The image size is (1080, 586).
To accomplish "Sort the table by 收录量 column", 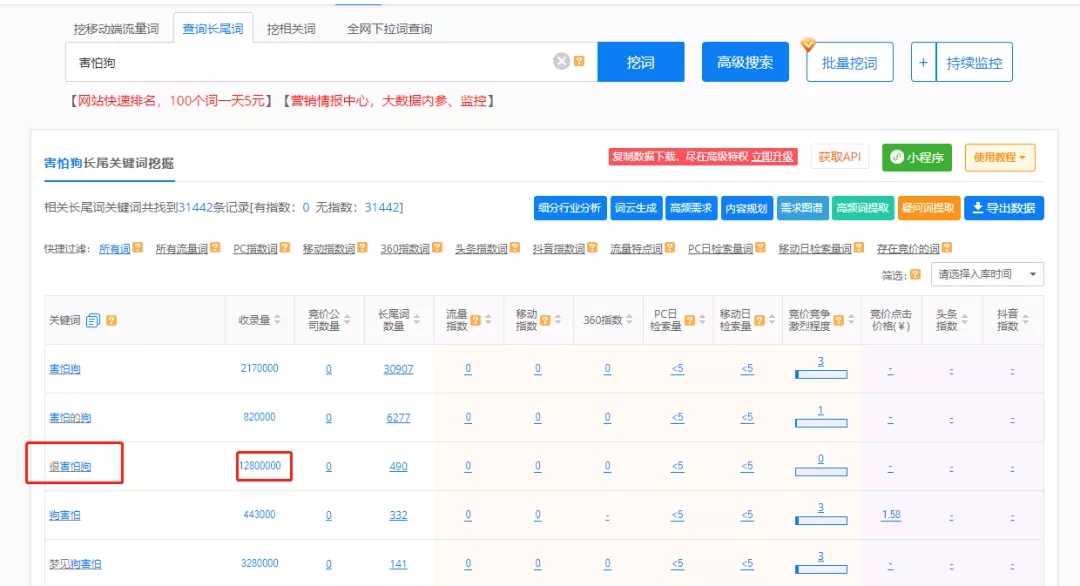I will [x=277, y=320].
